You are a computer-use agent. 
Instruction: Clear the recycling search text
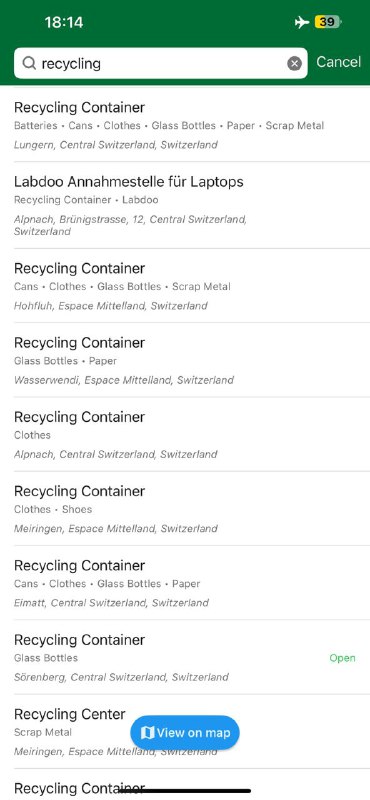294,63
